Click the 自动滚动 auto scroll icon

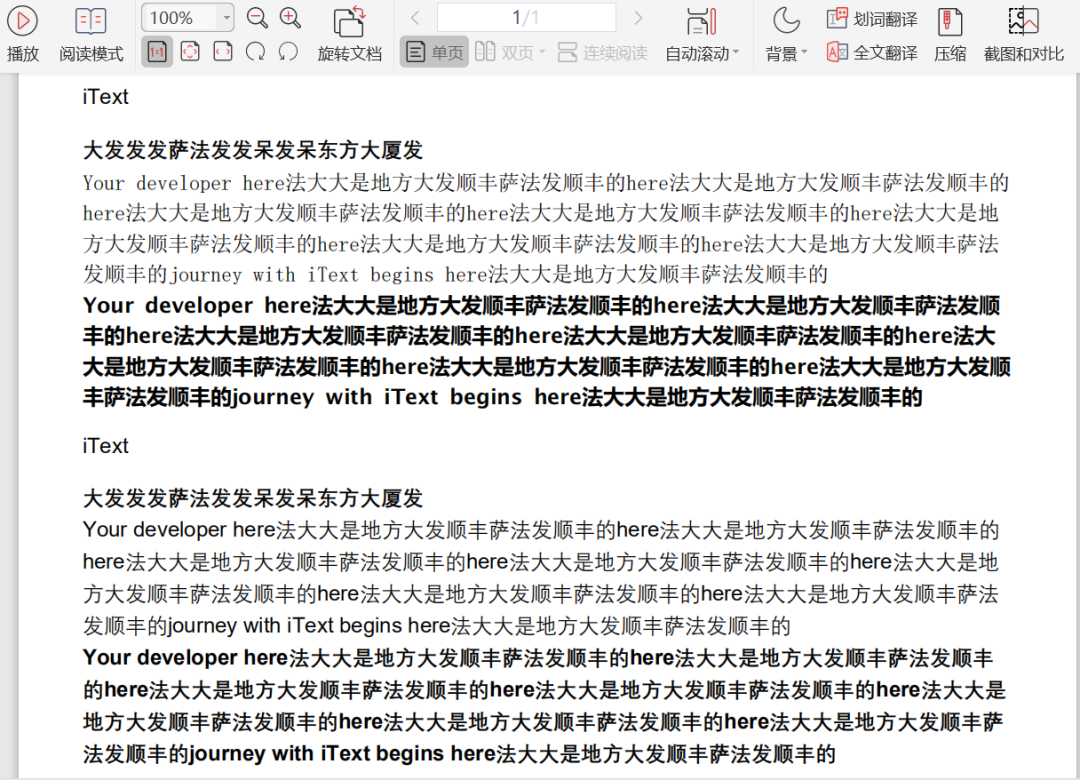tap(701, 21)
